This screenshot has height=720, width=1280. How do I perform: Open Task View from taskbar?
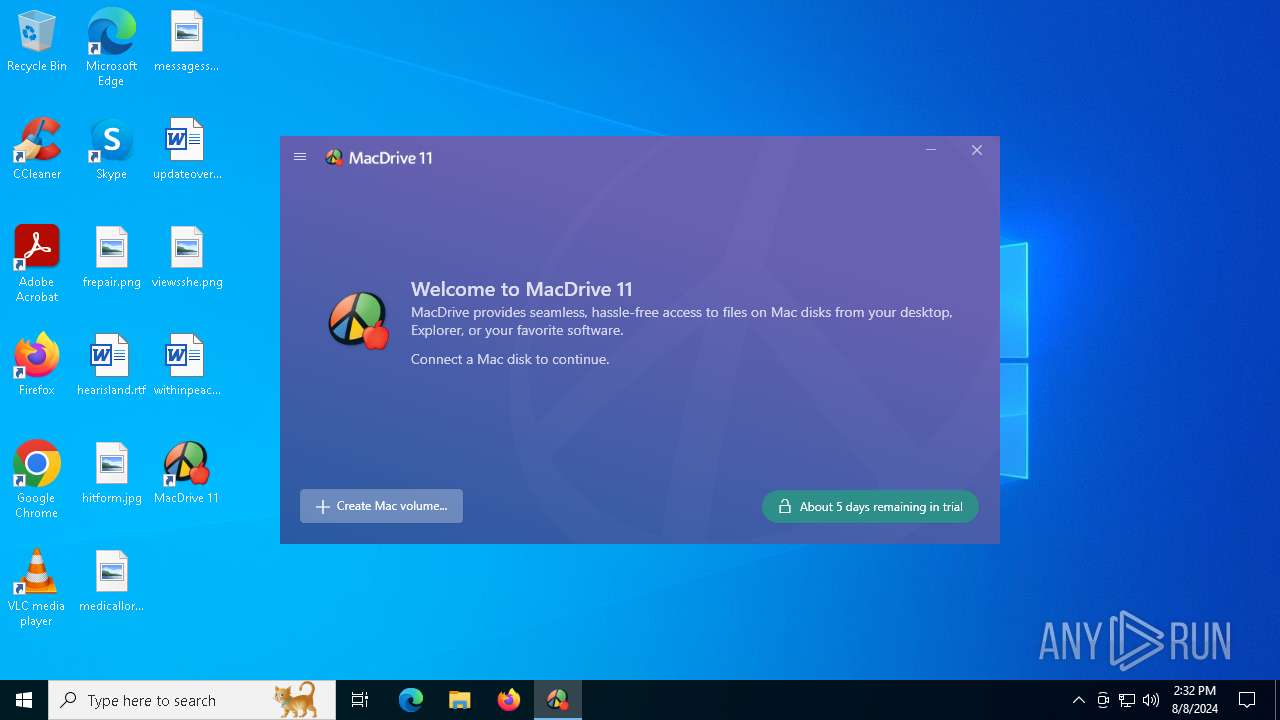[360, 700]
